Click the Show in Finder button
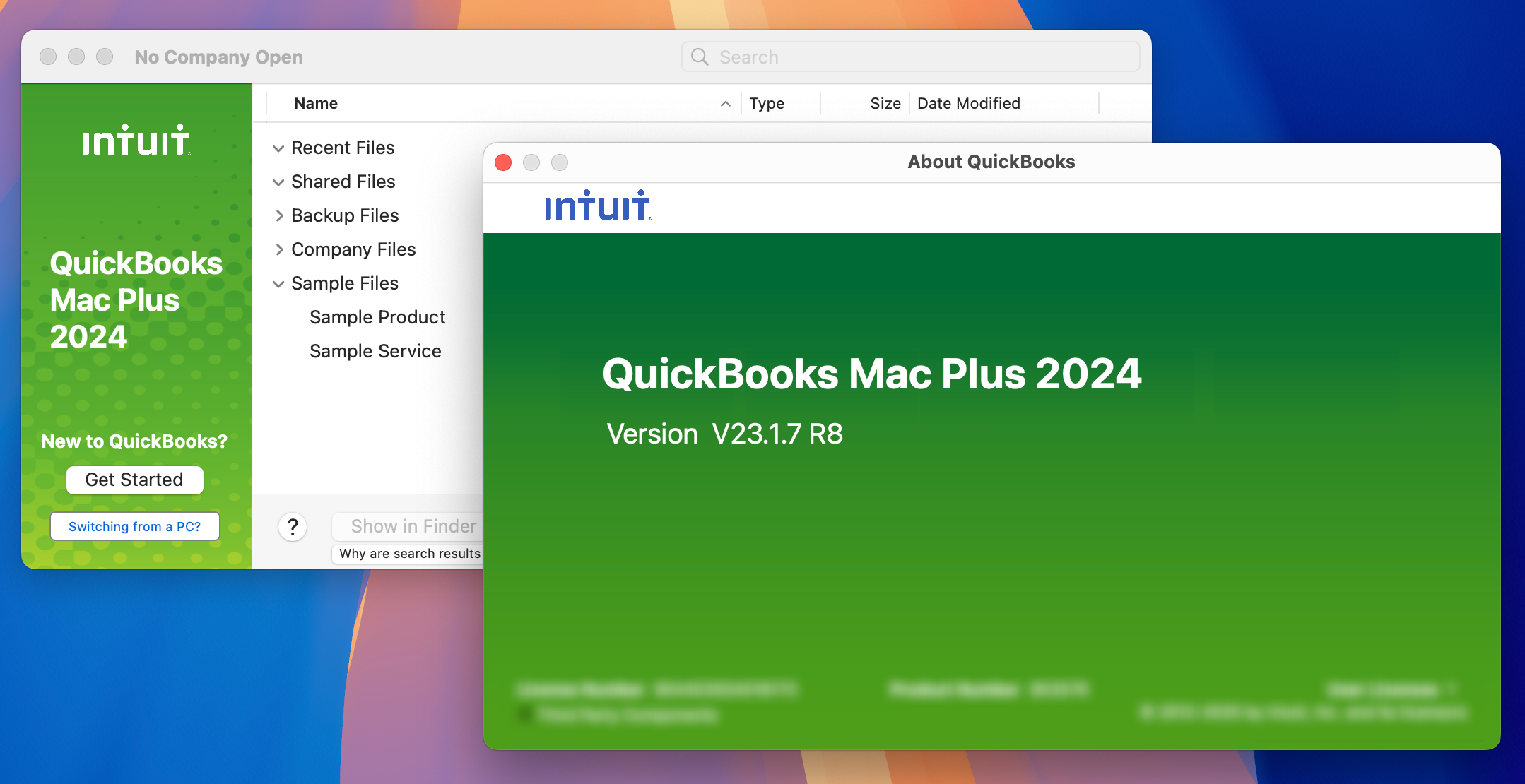Screen dimensions: 1525x784 click(408, 526)
